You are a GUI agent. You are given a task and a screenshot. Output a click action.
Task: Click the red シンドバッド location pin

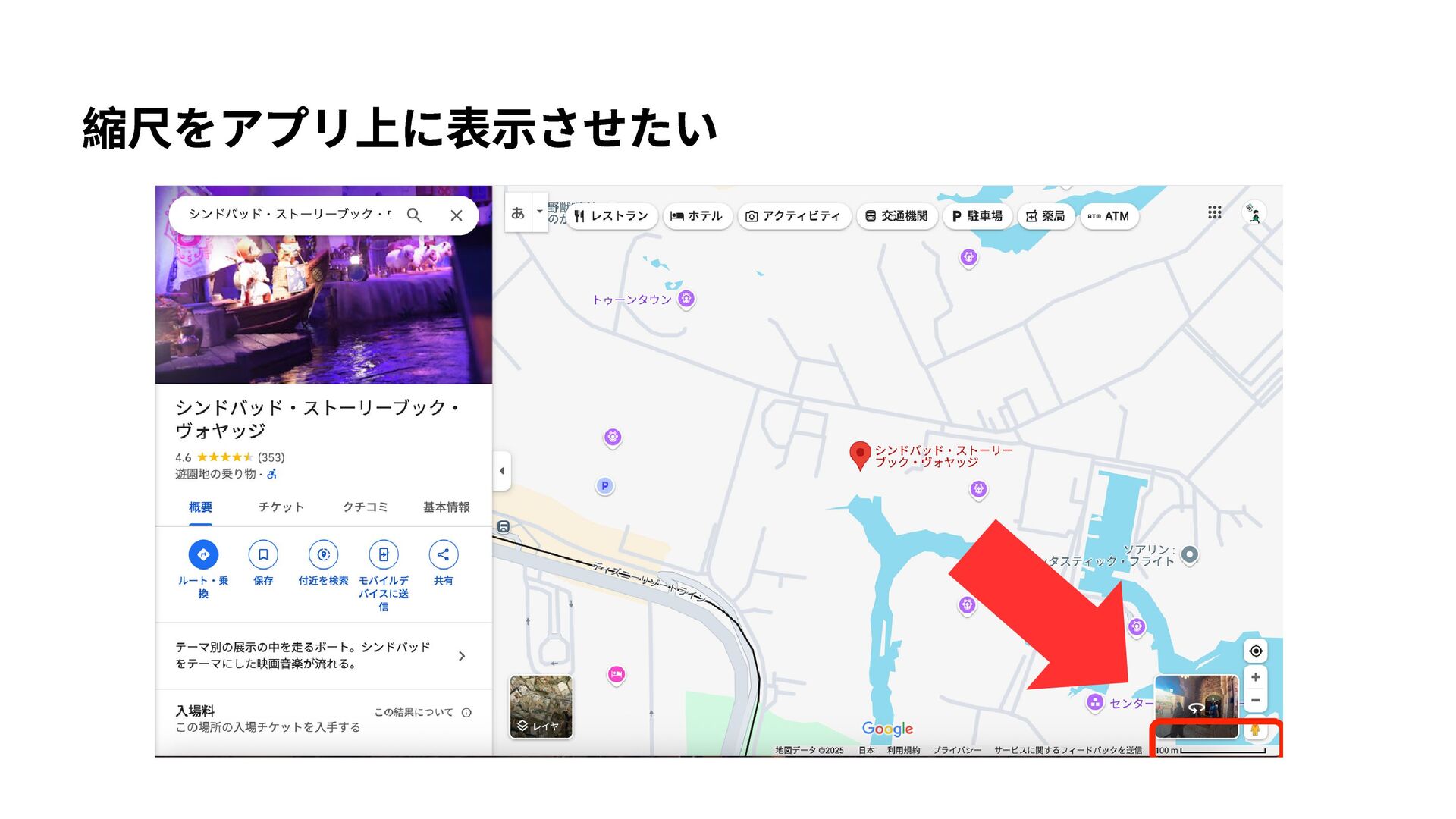click(x=859, y=456)
